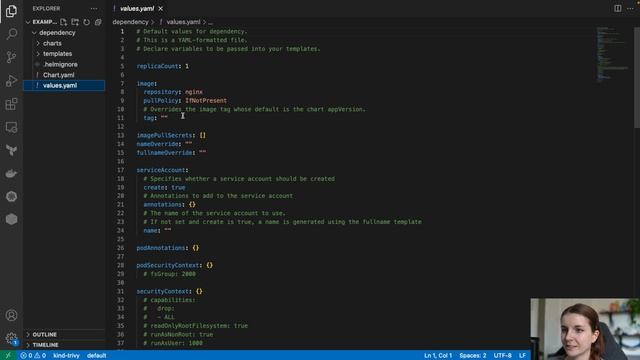Screen dimensions: 640x360
Task: Open the Docker extension view
Action: coord(11,173)
